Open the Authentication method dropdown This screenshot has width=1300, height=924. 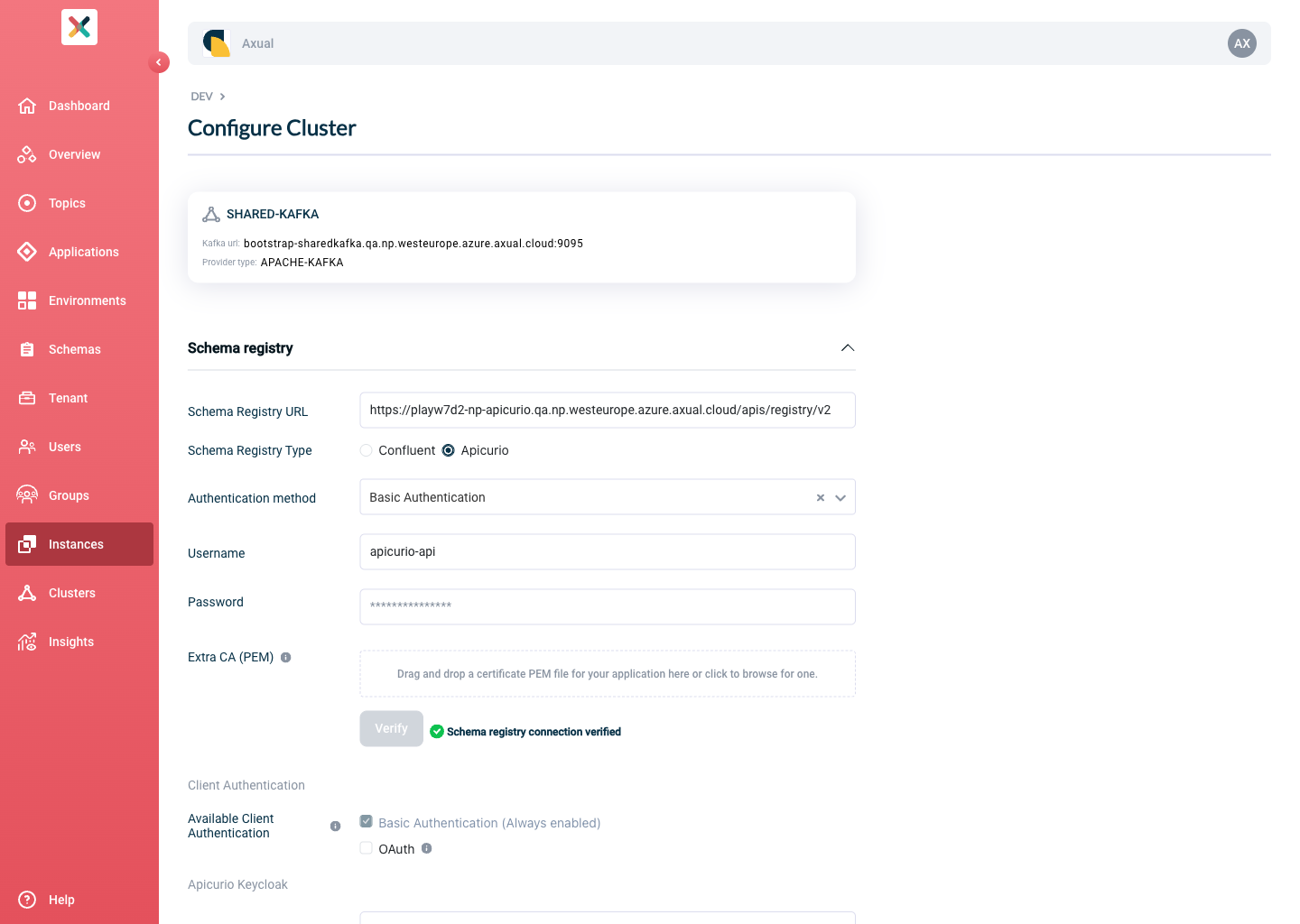tap(840, 498)
